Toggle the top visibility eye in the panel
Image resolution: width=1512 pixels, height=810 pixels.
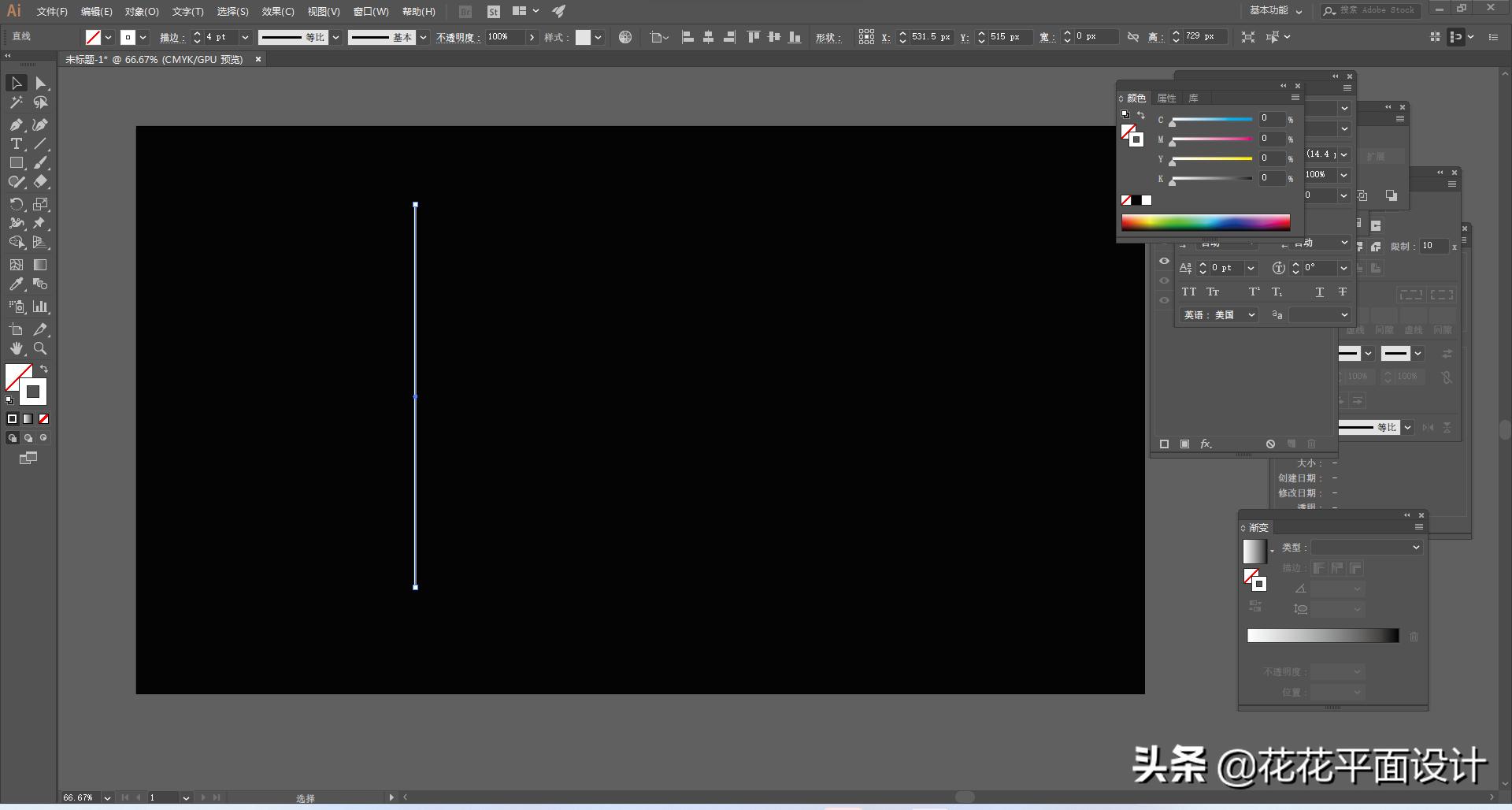(x=1164, y=261)
